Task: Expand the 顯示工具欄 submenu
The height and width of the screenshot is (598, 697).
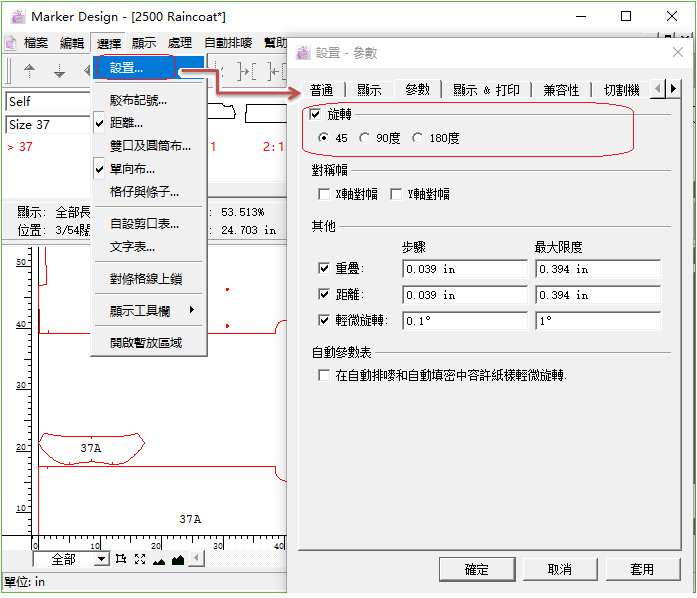Action: [x=152, y=311]
